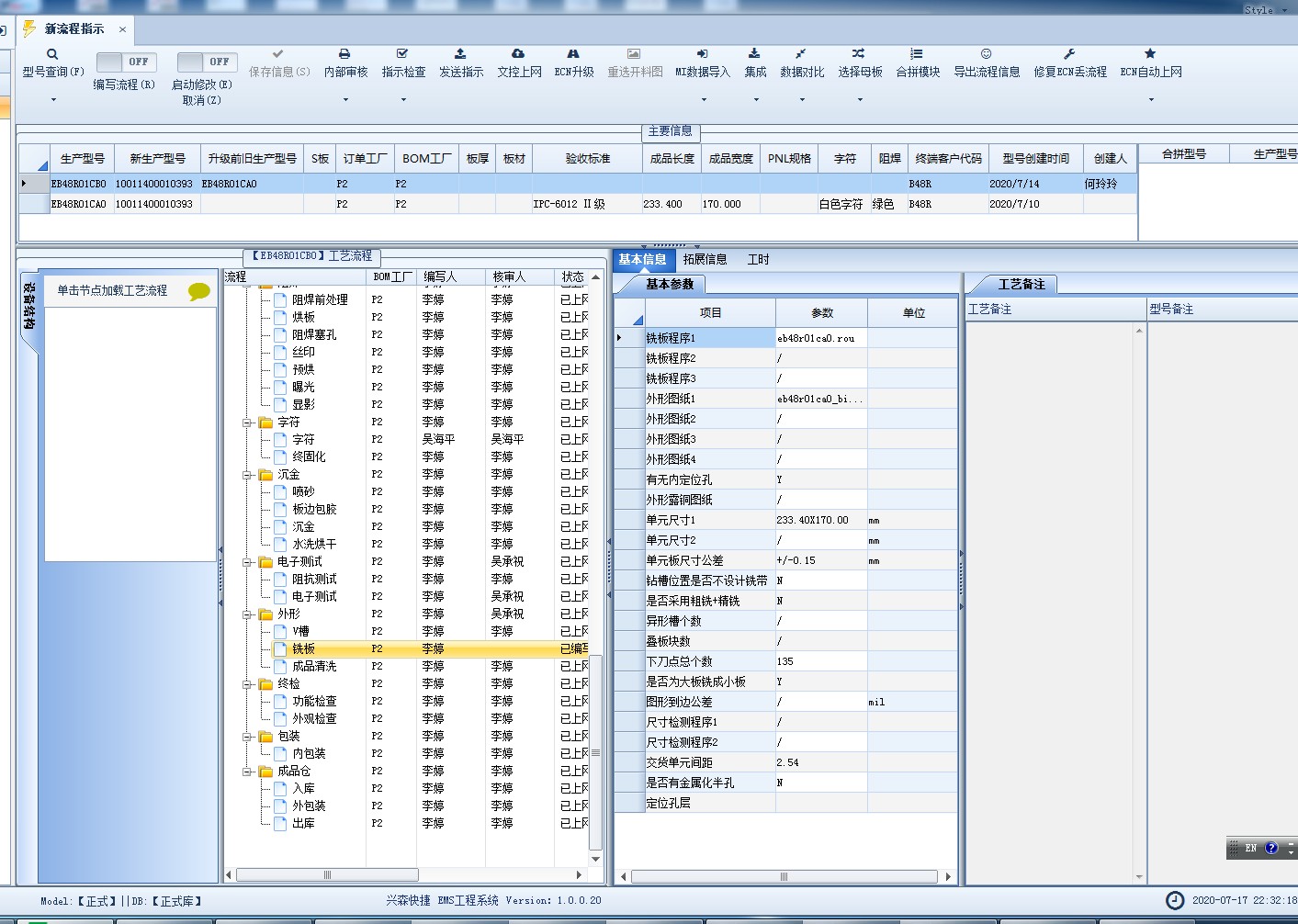This screenshot has width=1298, height=924.
Task: Open 内部审核 print icon
Action: click(344, 54)
